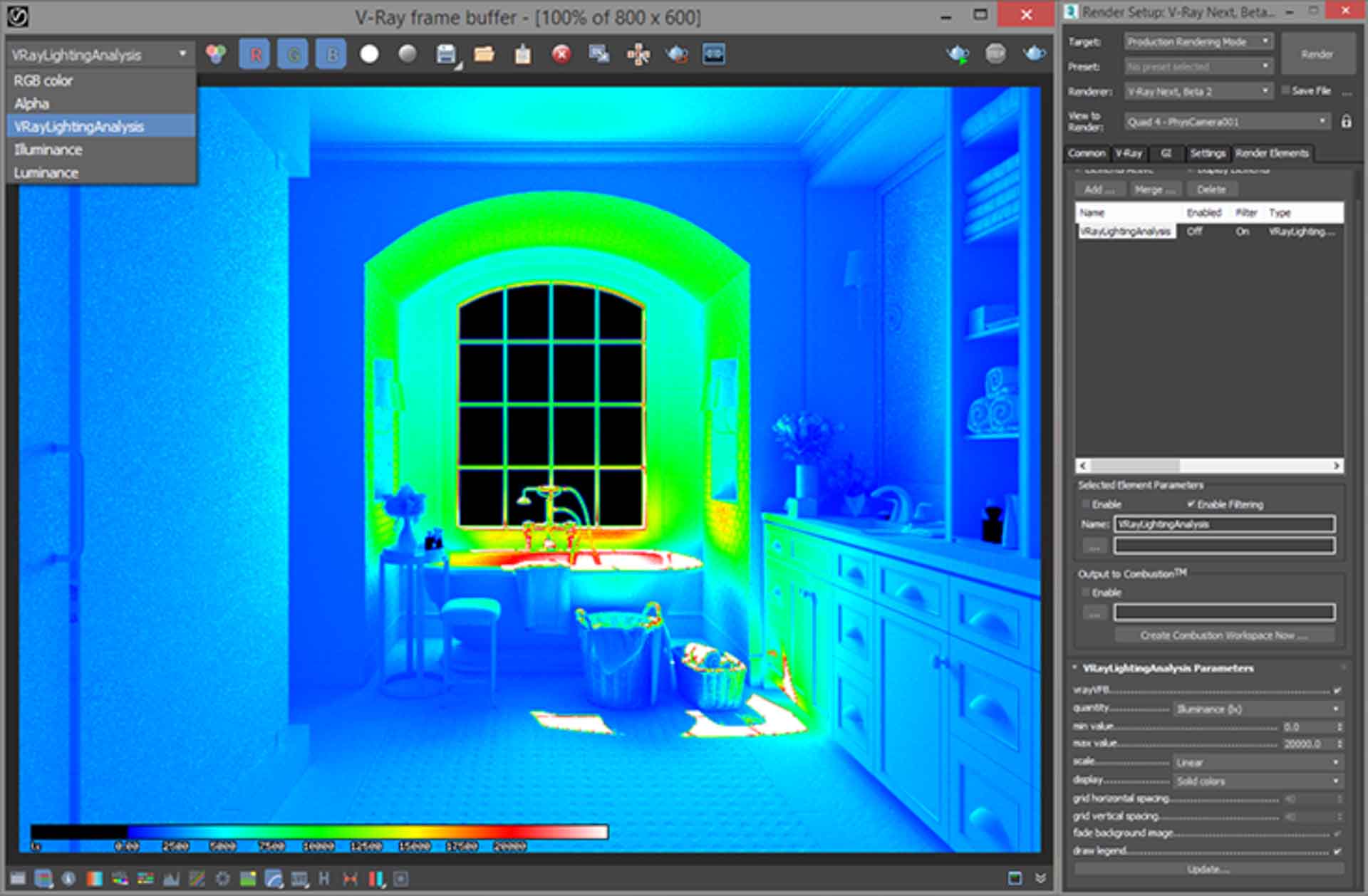Open image via folder icon
Viewport: 1368px width, 896px height.
click(484, 55)
